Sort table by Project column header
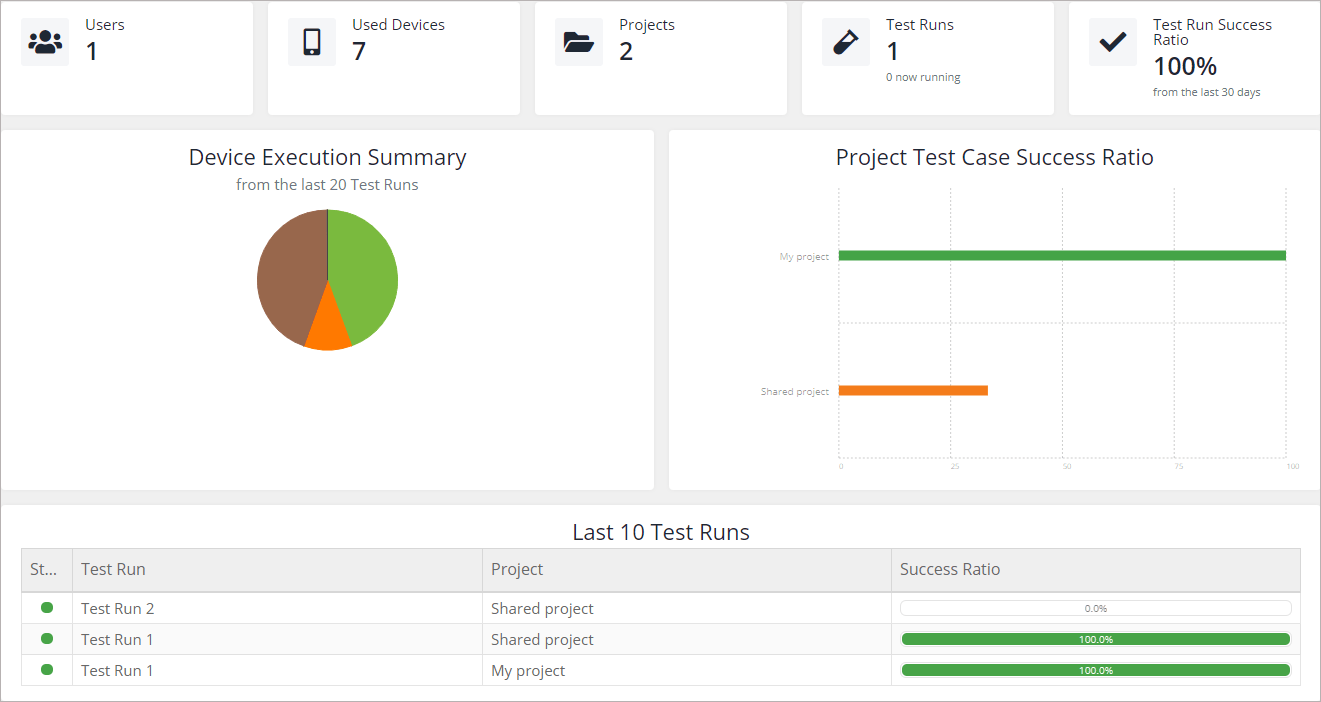1321x702 pixels. click(x=517, y=569)
